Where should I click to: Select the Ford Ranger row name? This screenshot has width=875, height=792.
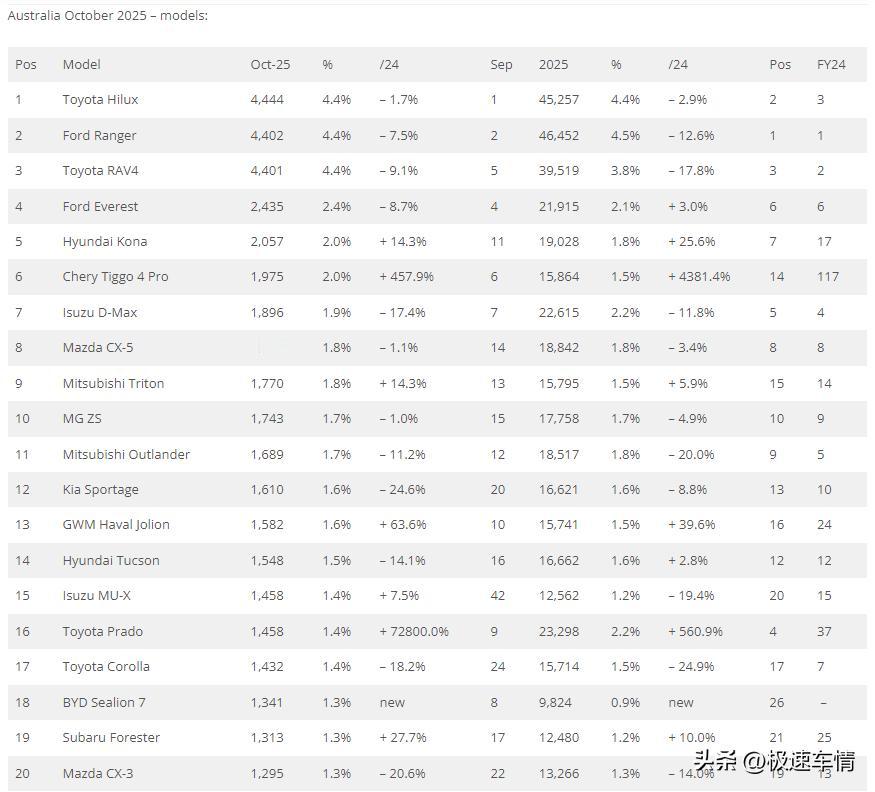[99, 135]
